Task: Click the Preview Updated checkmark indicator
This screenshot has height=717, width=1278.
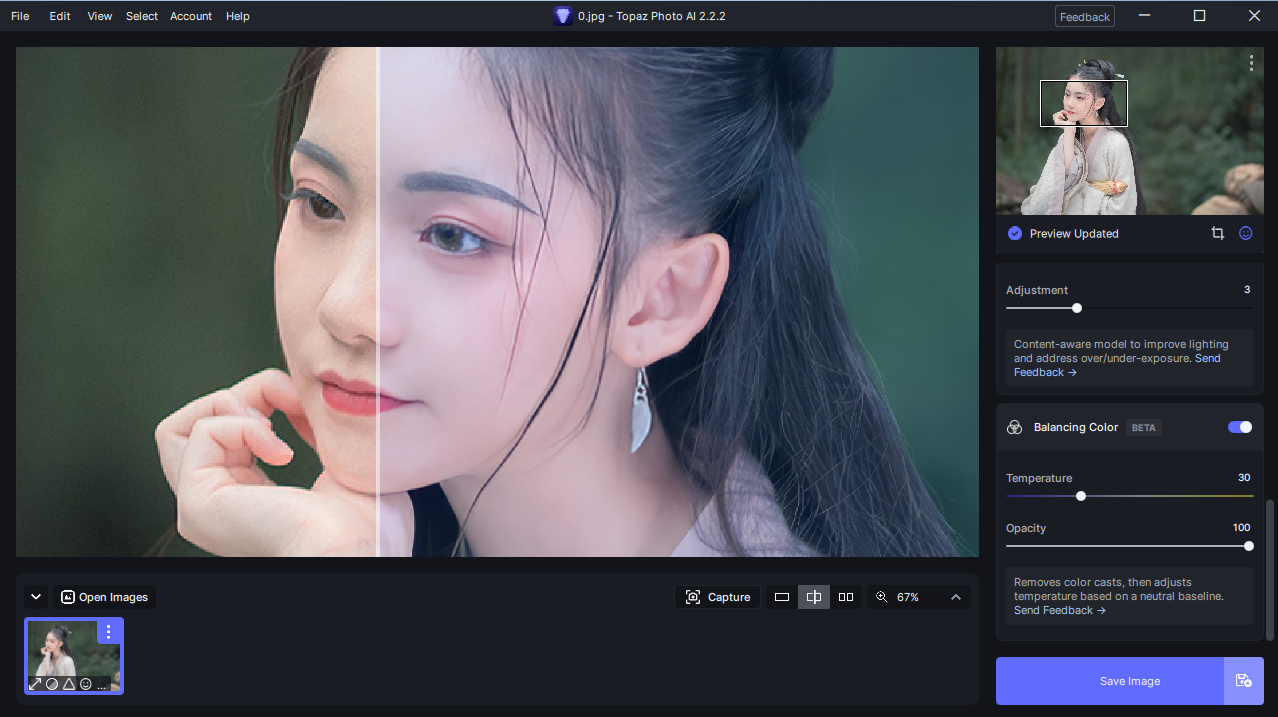Action: click(x=1014, y=233)
